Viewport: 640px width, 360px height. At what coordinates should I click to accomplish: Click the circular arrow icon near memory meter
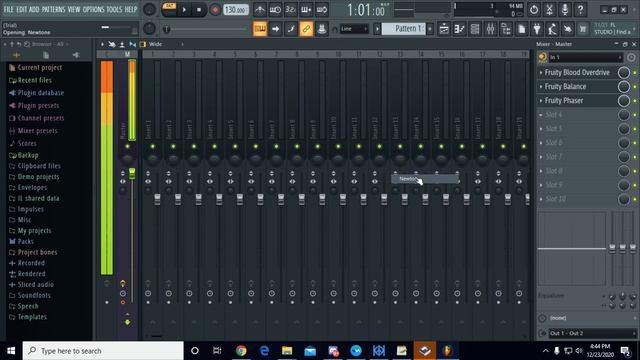tap(534, 9)
